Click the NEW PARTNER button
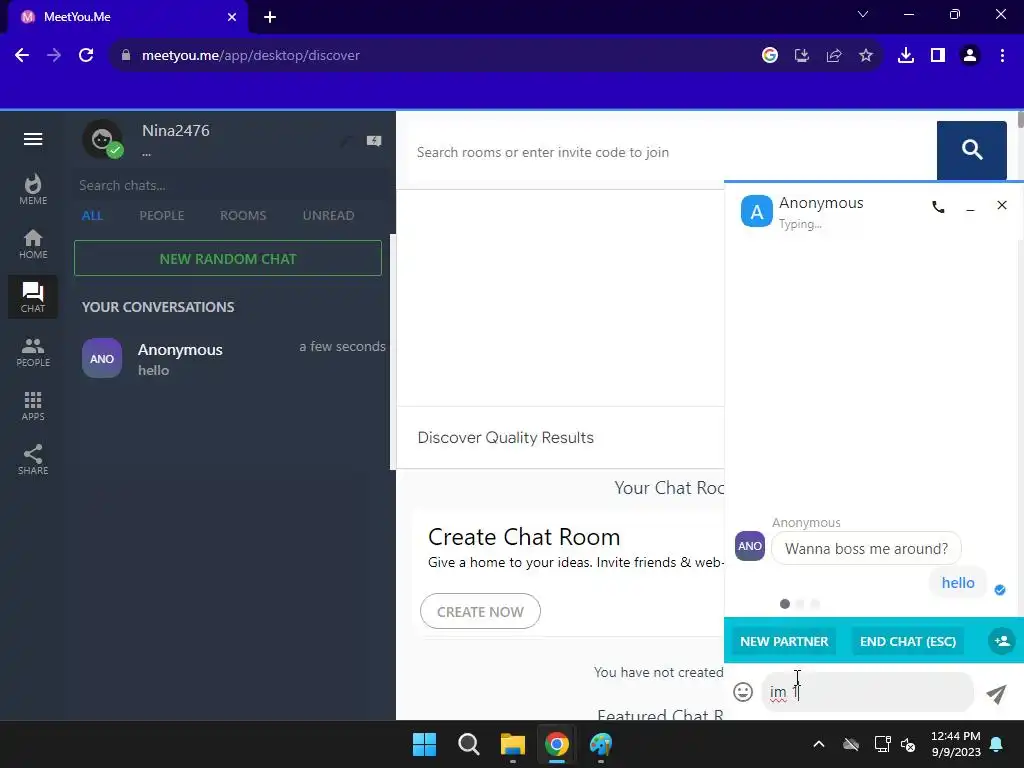The height and width of the screenshot is (768, 1024). pyautogui.click(x=784, y=641)
